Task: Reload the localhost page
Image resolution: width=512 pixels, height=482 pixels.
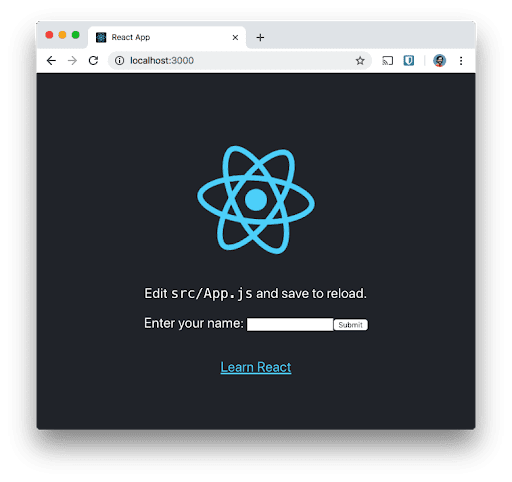Action: [x=93, y=60]
